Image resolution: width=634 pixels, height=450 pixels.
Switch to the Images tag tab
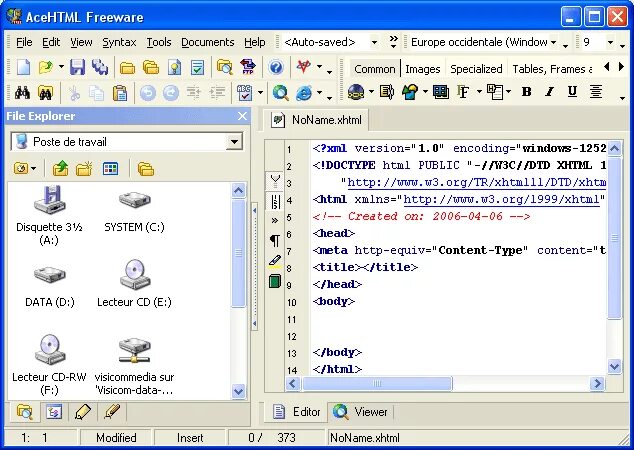[x=423, y=69]
